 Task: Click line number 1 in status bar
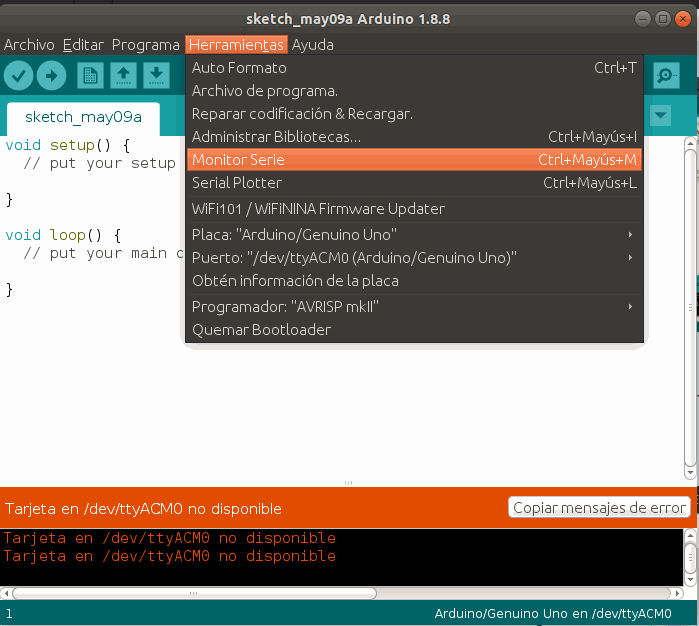click(x=9, y=614)
